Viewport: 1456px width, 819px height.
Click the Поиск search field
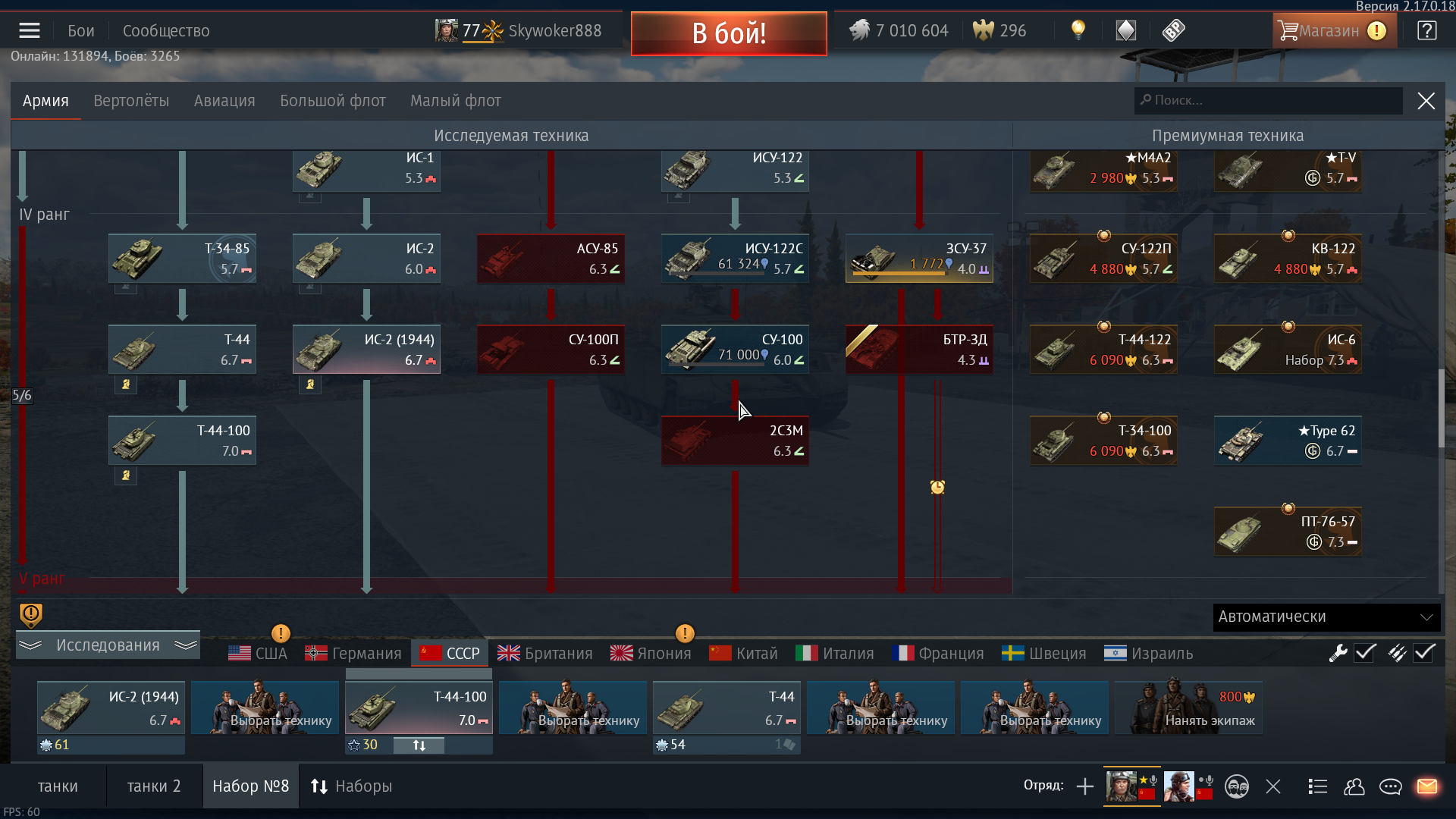pyautogui.click(x=1268, y=100)
